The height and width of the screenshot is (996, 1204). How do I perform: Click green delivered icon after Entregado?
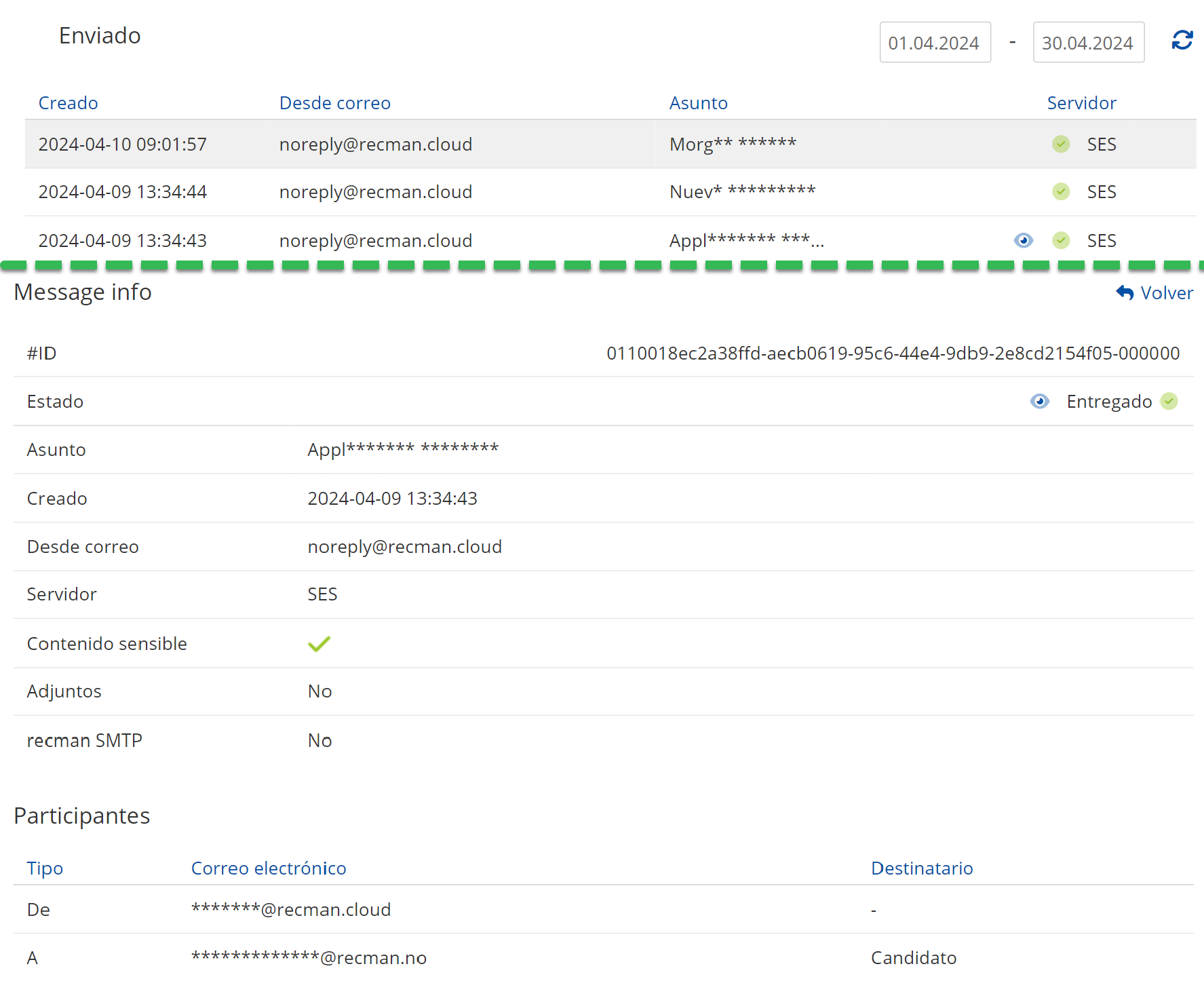(1169, 402)
